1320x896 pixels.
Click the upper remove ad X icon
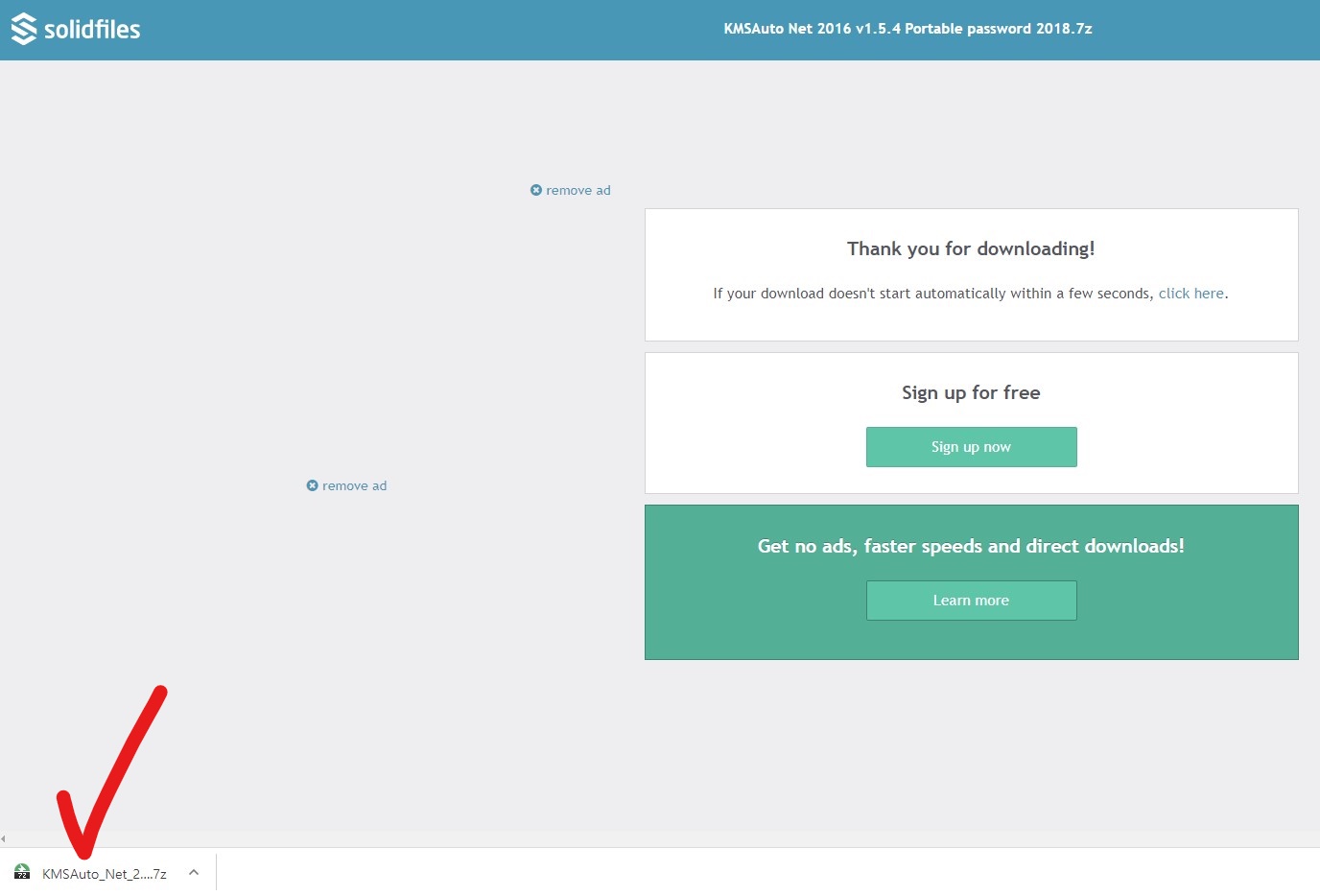(536, 190)
